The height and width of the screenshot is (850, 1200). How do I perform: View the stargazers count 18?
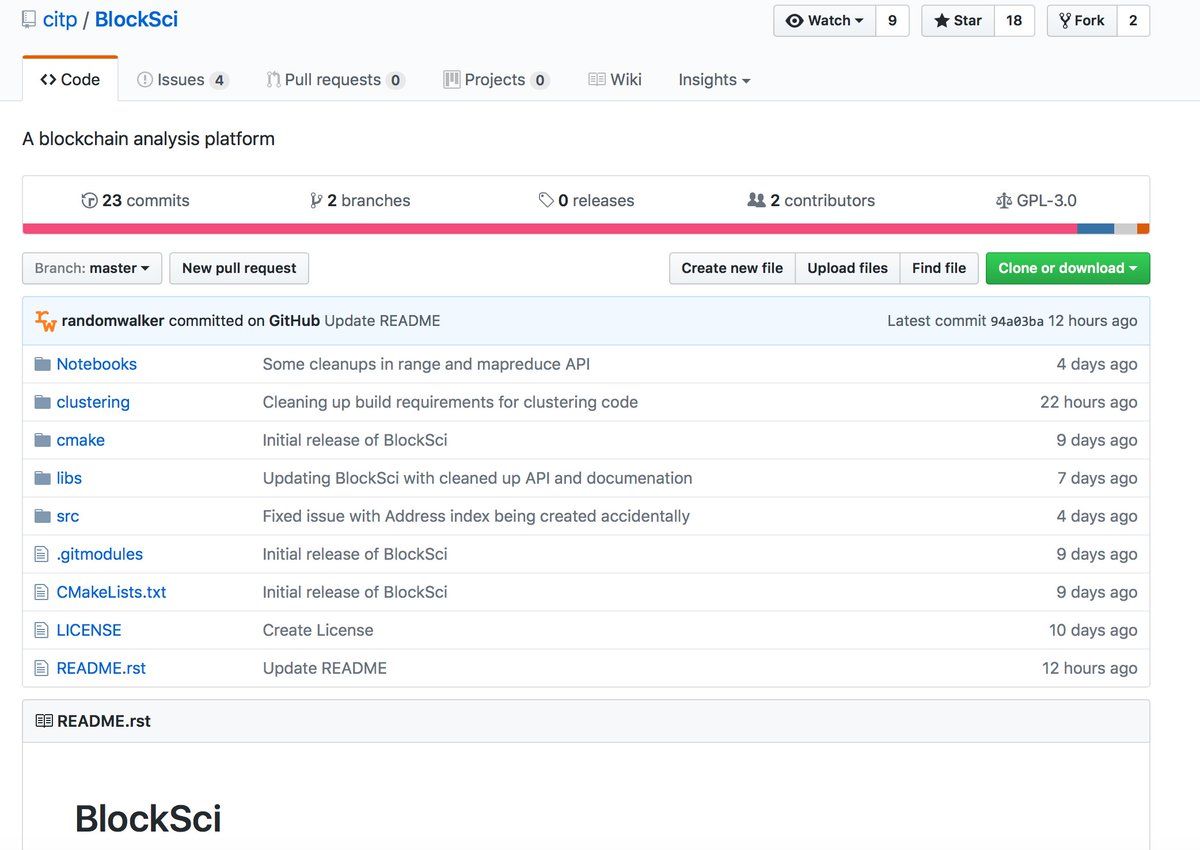1014,20
